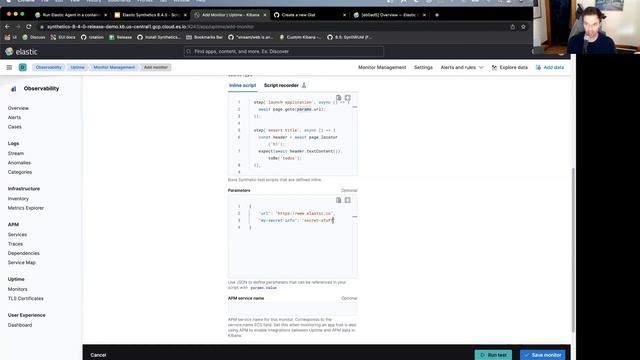The image size is (640, 360).
Task: Click the Run test button
Action: tap(493, 355)
